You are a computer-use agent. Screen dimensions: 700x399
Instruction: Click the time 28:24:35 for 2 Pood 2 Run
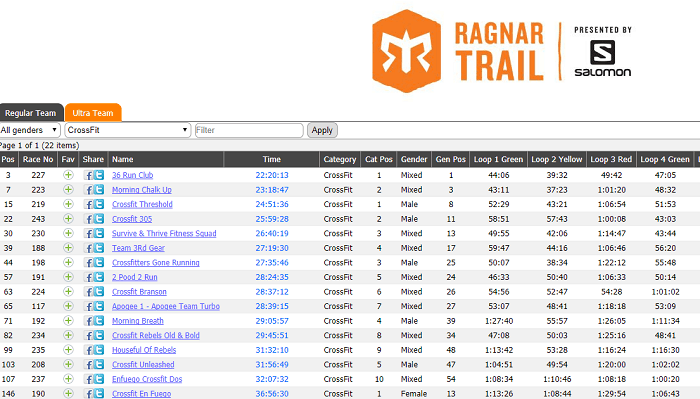[272, 277]
